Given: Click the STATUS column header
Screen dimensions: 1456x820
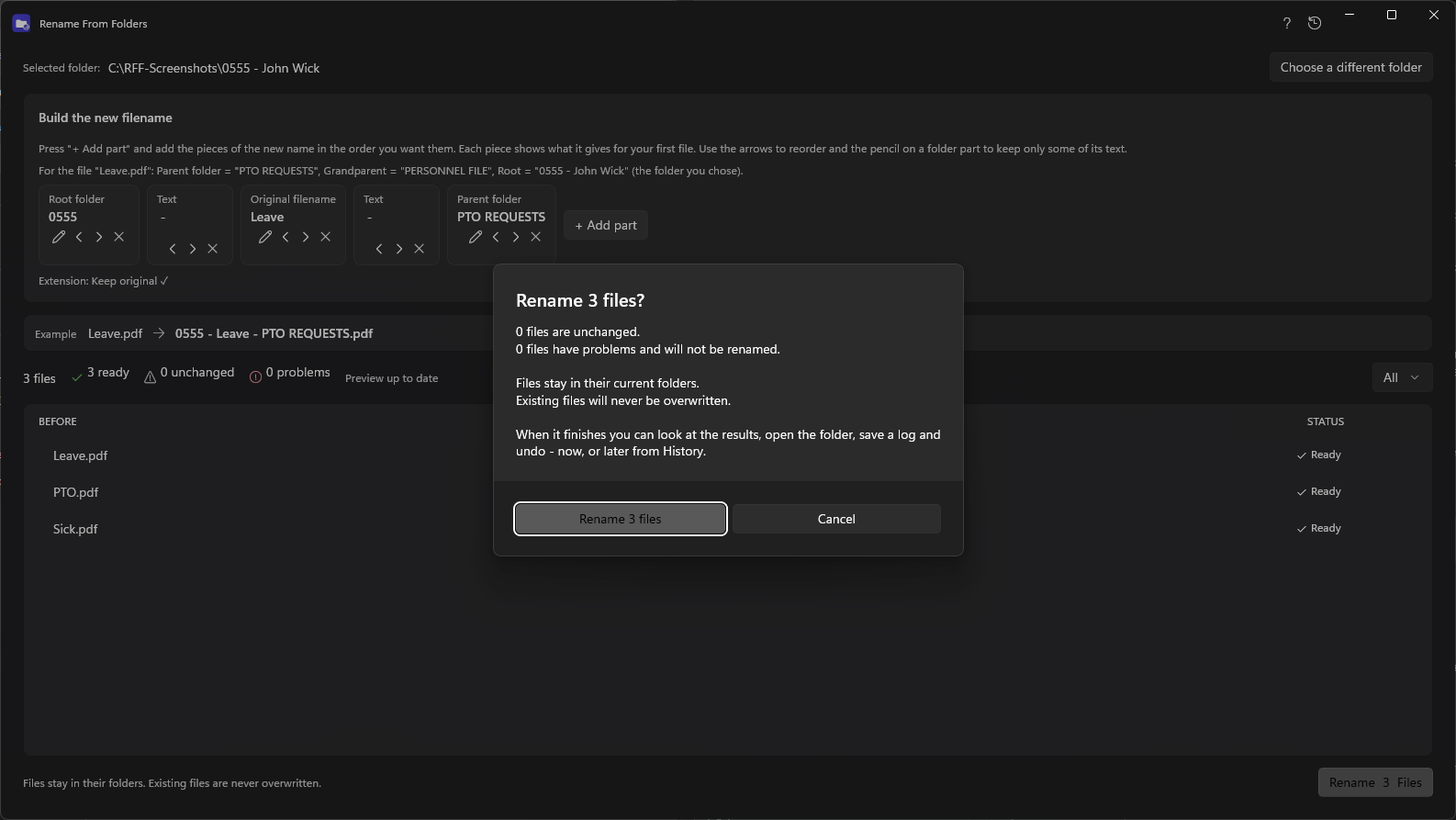Looking at the screenshot, I should 1326,421.
